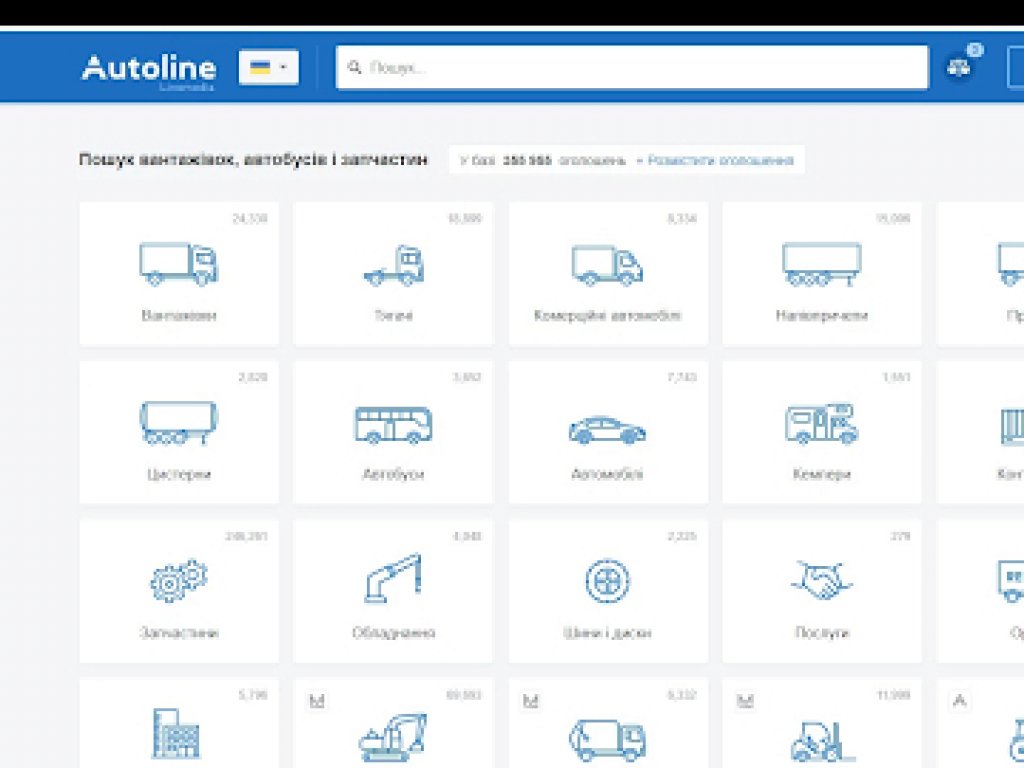Open the commercial vans category icon
1024x768 pixels.
607,265
